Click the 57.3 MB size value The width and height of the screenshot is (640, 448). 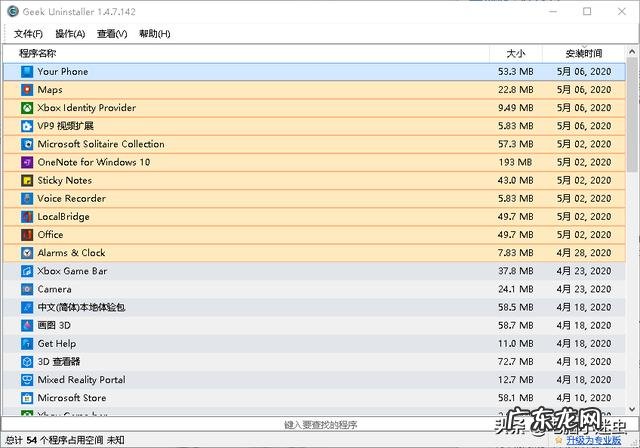coord(516,144)
